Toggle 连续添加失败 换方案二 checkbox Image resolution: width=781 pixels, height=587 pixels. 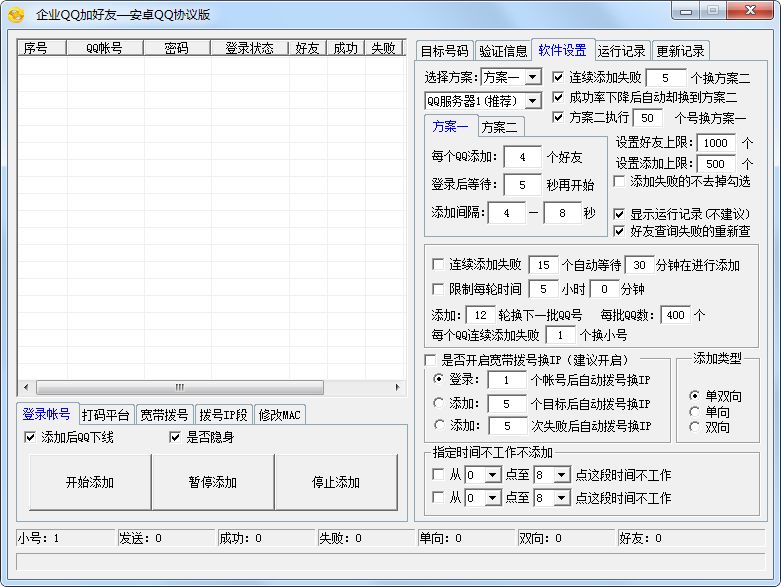click(x=558, y=77)
